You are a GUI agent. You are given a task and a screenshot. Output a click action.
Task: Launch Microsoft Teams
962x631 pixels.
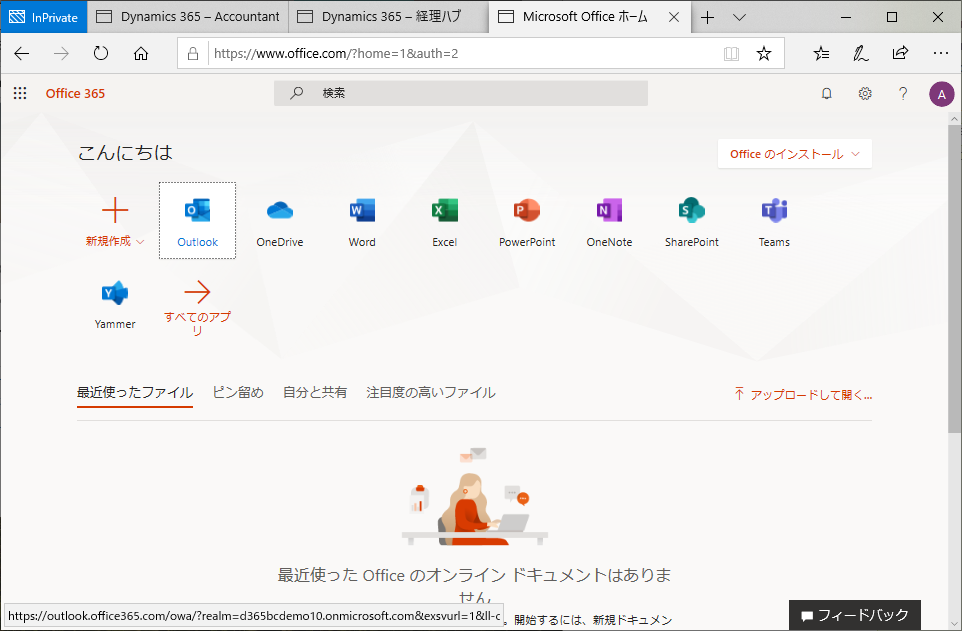coord(774,220)
